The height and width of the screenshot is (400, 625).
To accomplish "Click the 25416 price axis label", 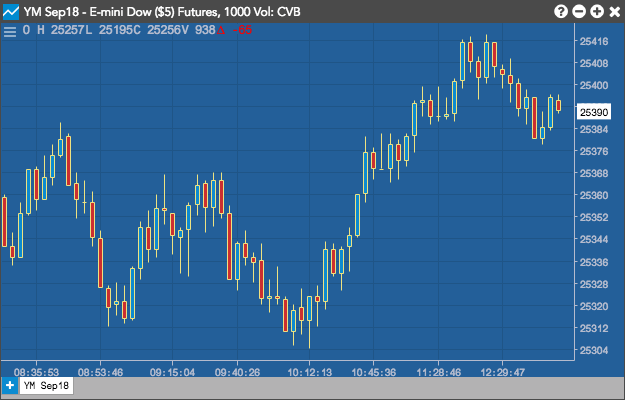I will (x=594, y=41).
